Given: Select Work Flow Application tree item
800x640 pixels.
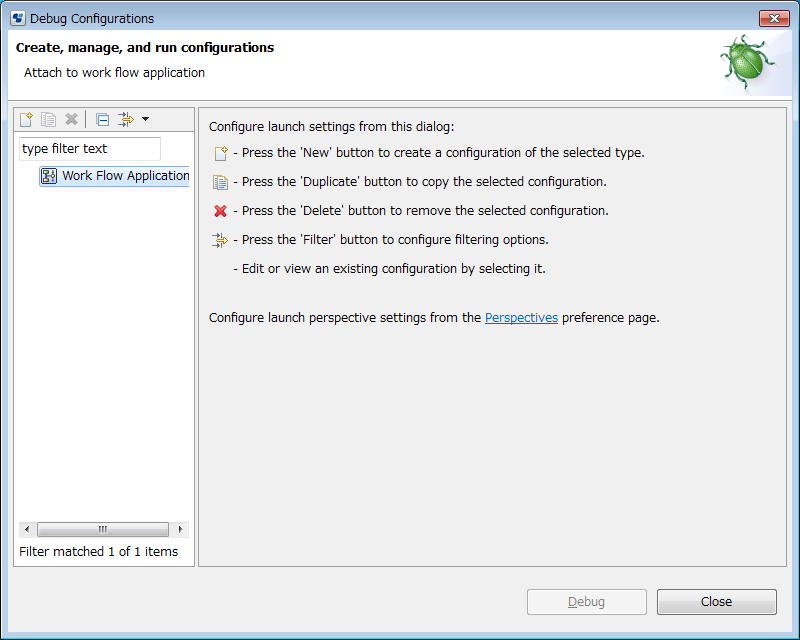Looking at the screenshot, I should 114,176.
